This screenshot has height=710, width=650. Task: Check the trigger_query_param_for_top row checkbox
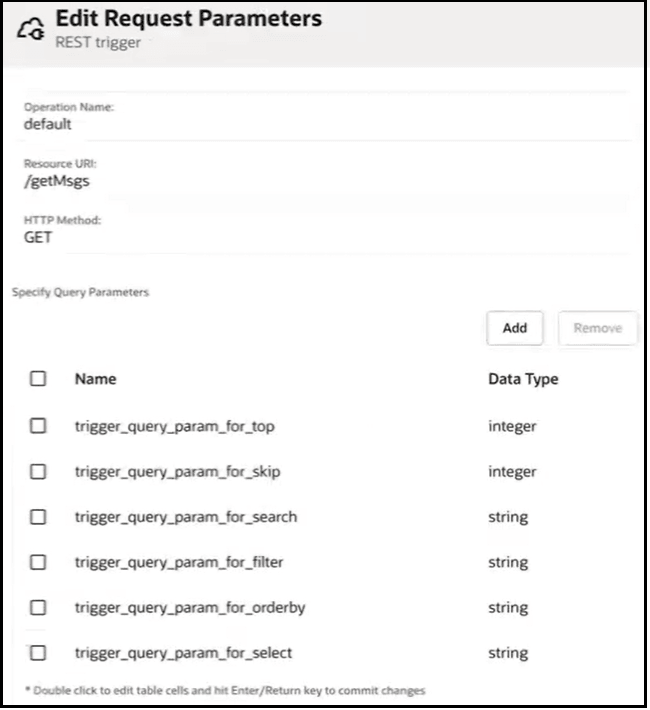click(38, 426)
